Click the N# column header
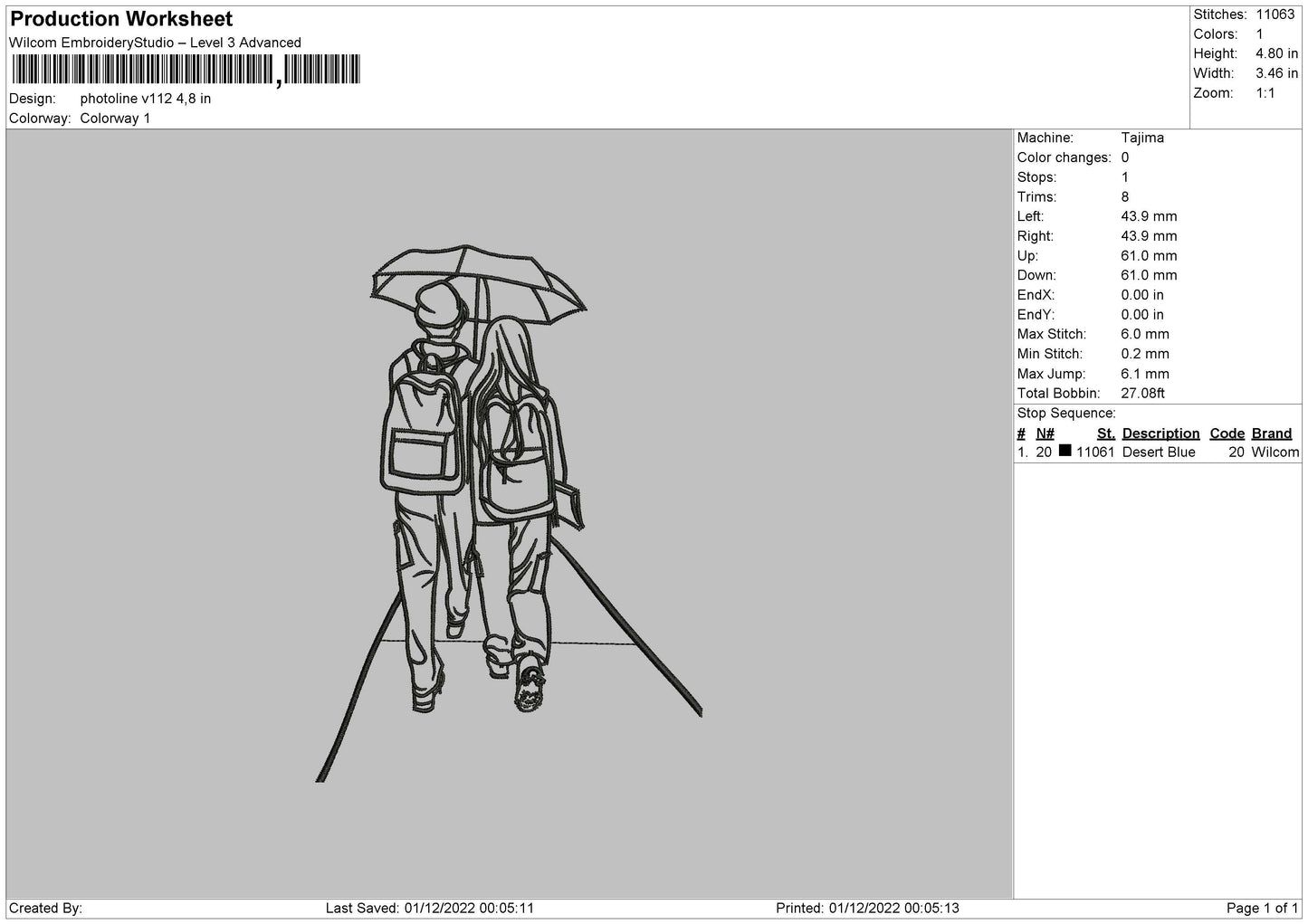The width and height of the screenshot is (1308, 924). pyautogui.click(x=1045, y=433)
